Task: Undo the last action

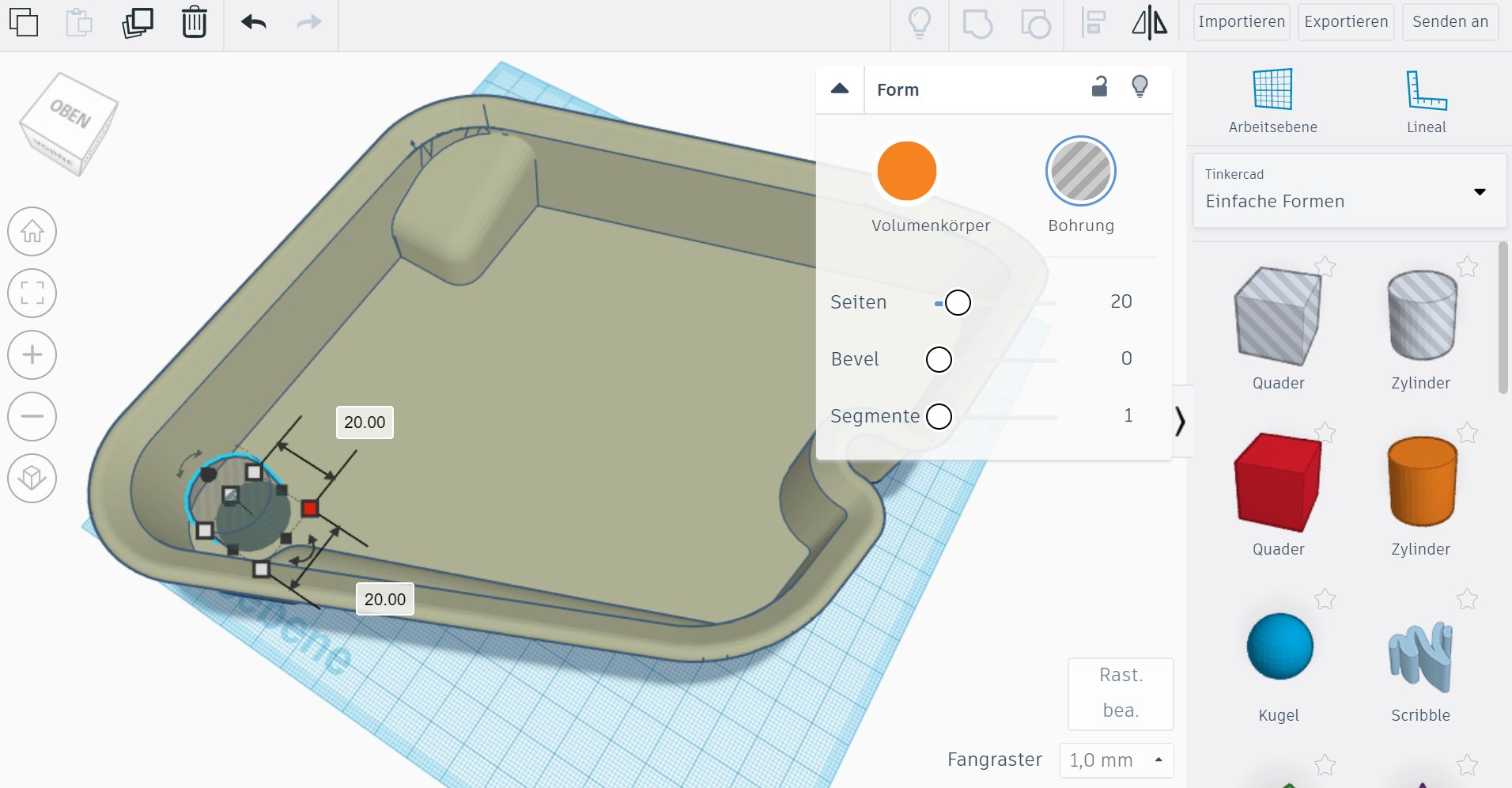Action: pyautogui.click(x=254, y=22)
